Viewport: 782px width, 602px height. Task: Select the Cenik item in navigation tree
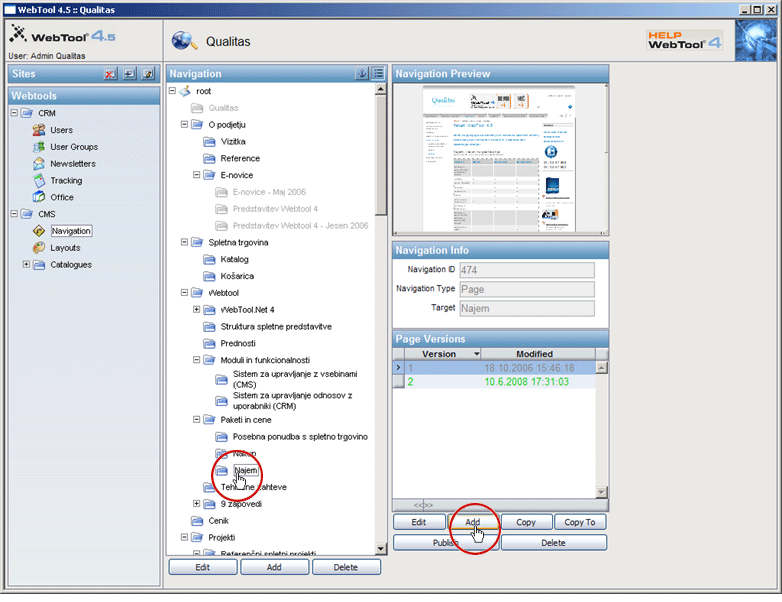219,521
